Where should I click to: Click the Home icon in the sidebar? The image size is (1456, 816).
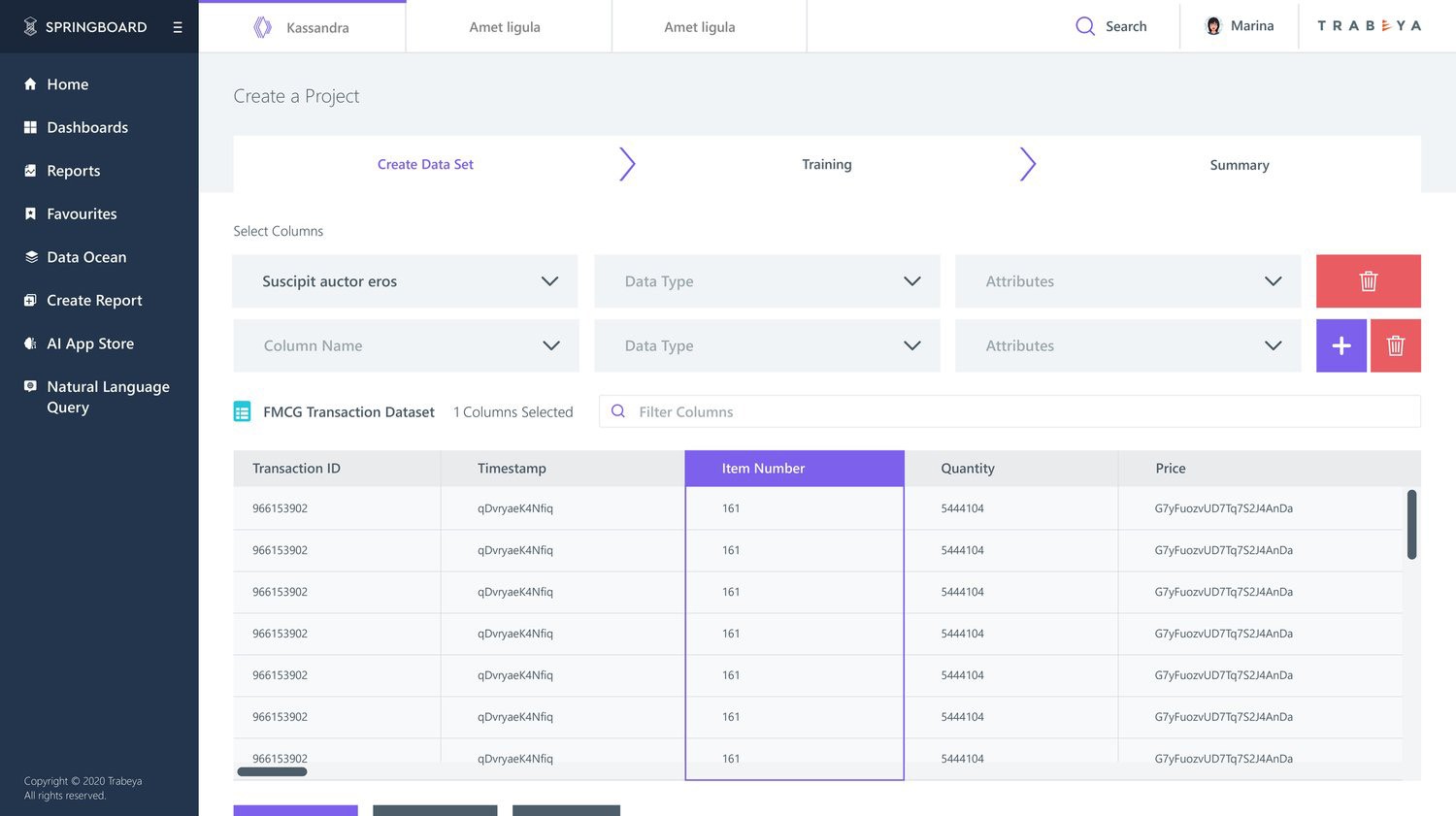30,84
